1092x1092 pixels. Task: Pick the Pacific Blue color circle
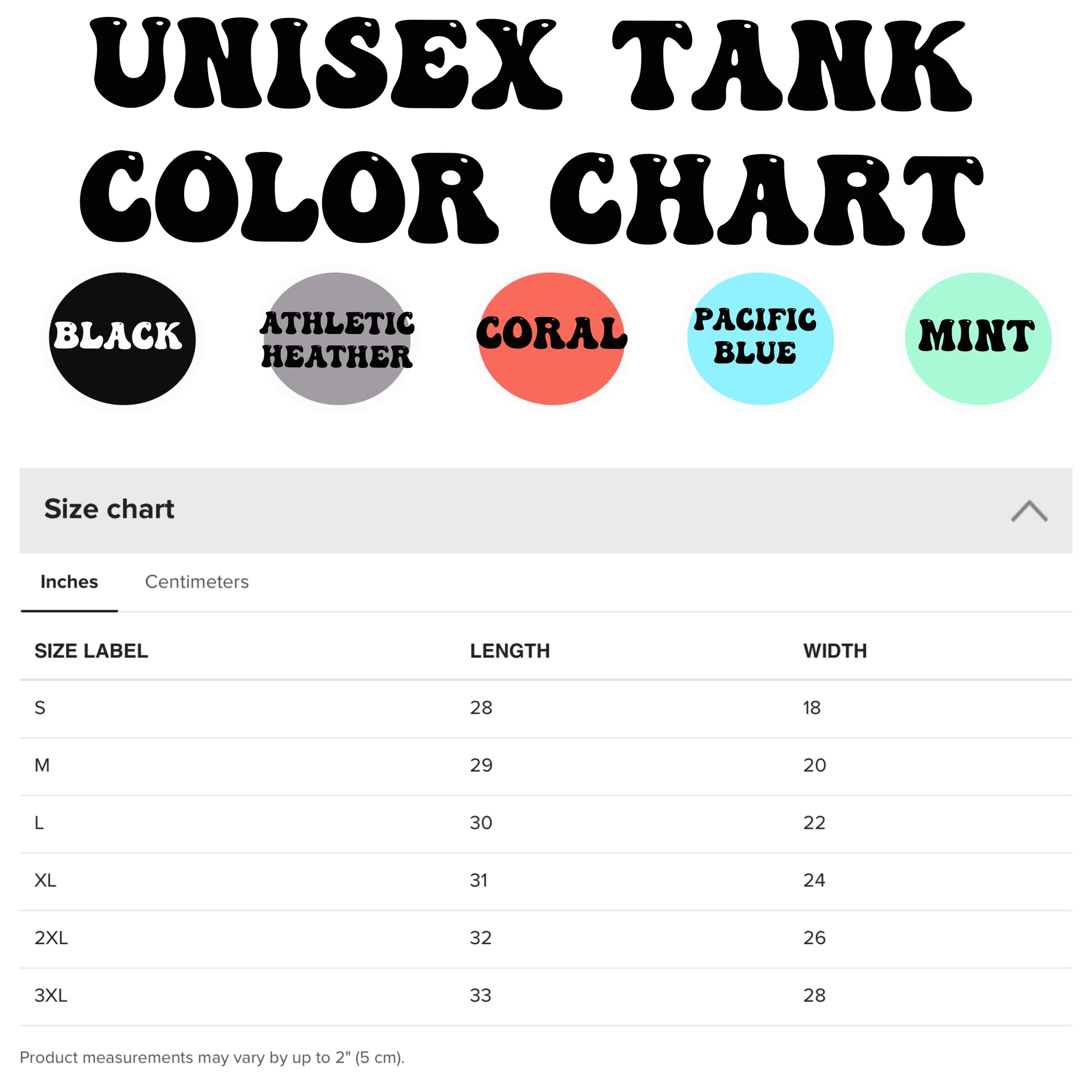760,338
